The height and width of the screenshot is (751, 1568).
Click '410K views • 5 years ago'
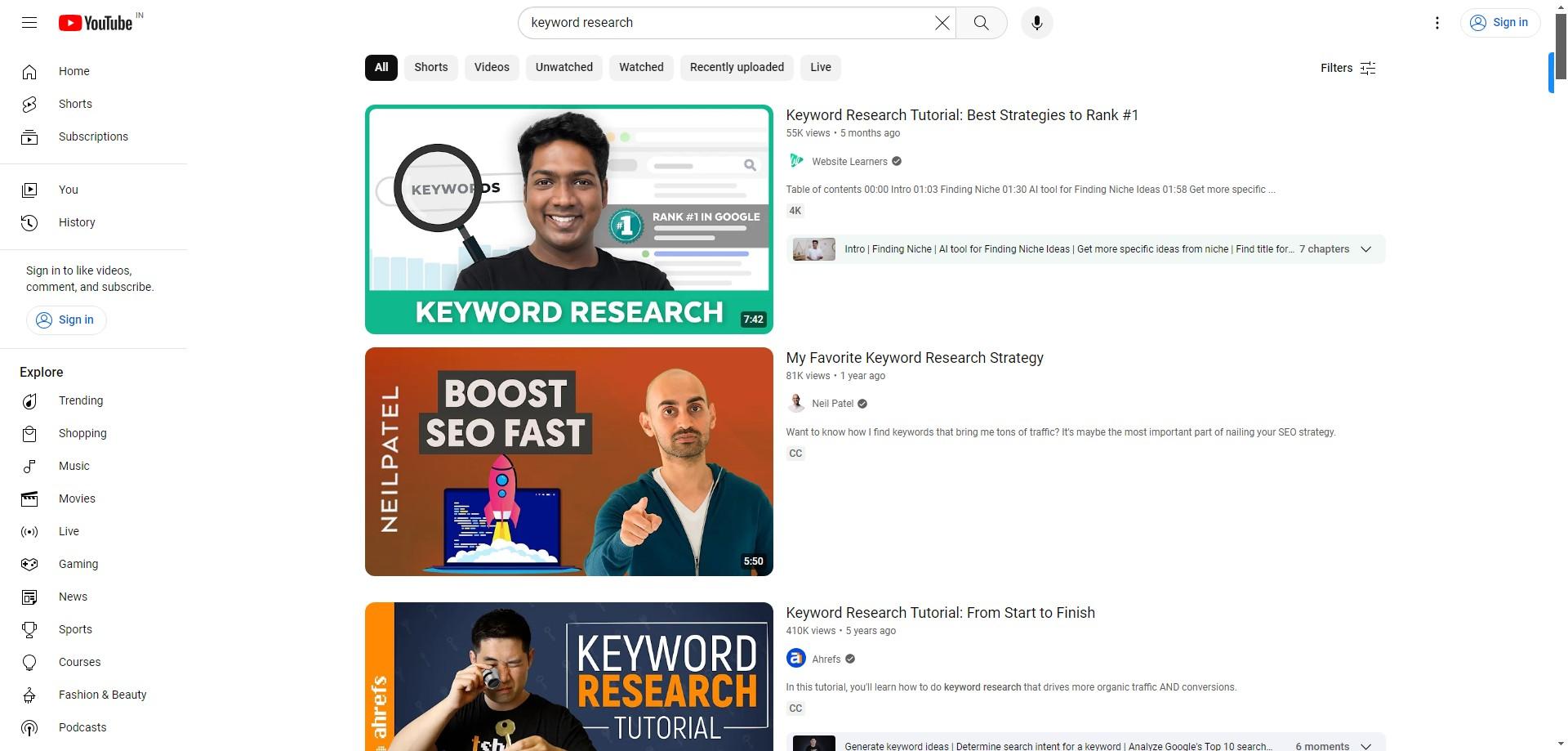841,631
